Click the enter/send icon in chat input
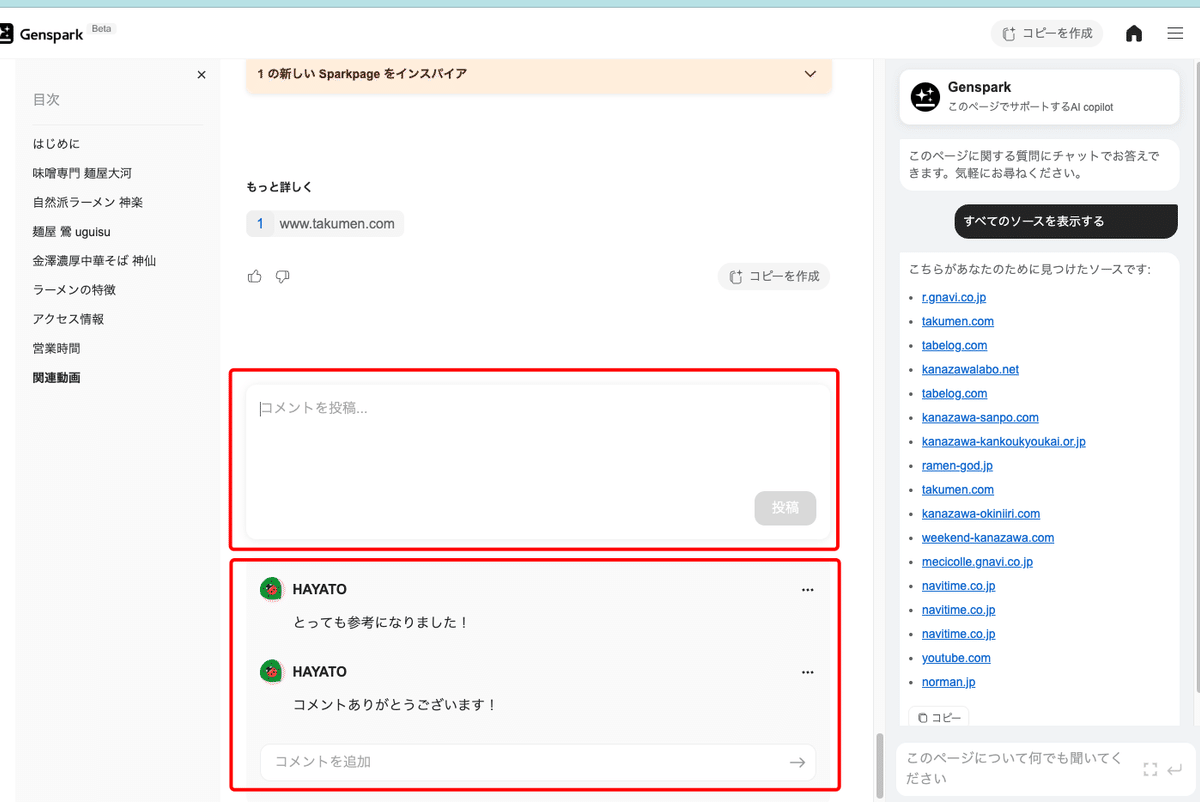This screenshot has height=802, width=1200. (1175, 769)
